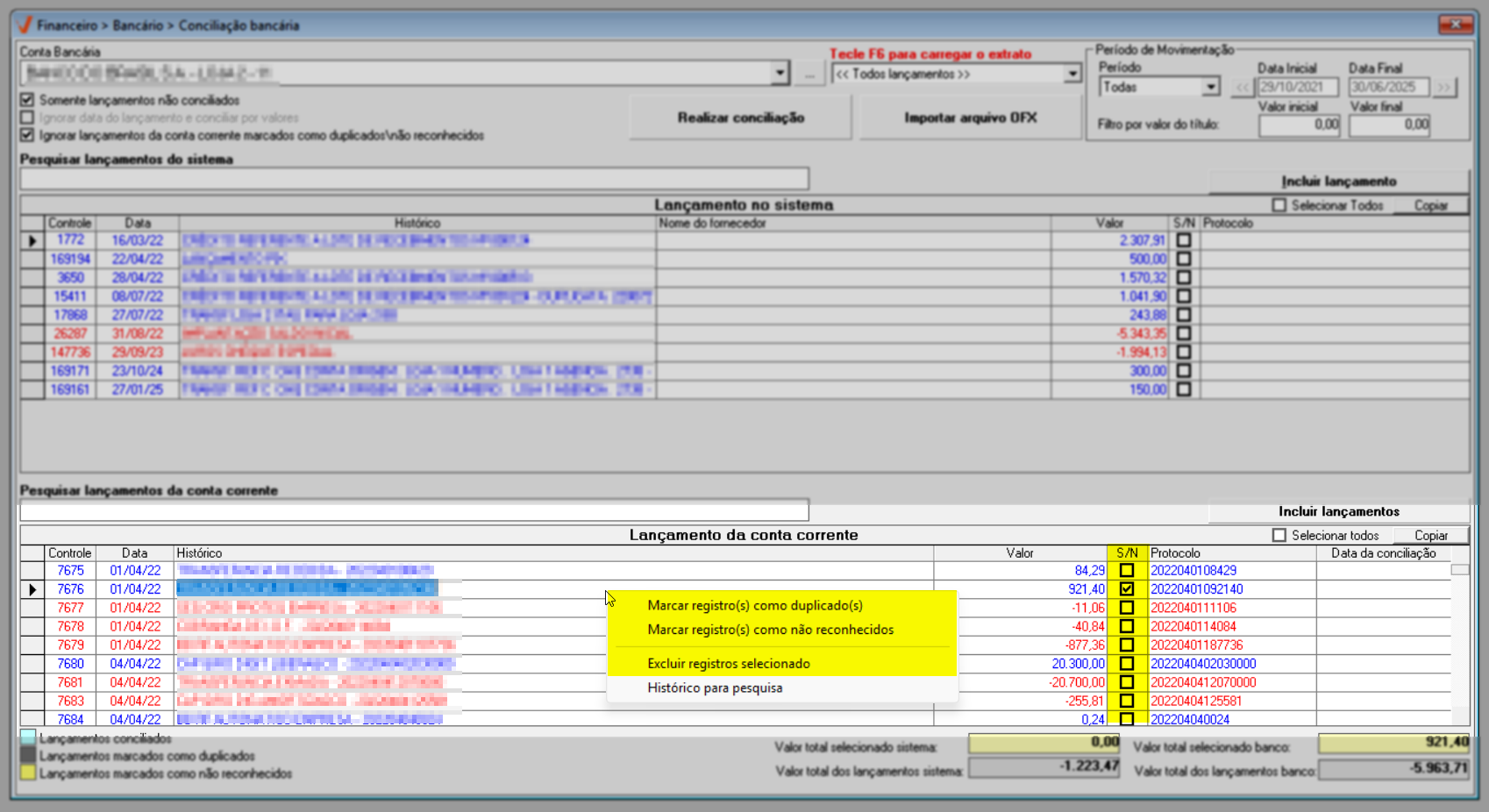The height and width of the screenshot is (812, 1489).
Task: Click Copiar button in conta corrente header
Action: (1431, 535)
